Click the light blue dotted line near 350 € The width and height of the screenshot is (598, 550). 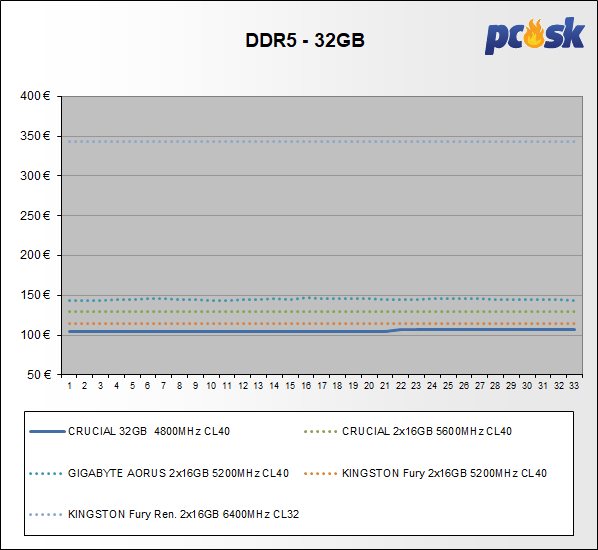coord(322,142)
